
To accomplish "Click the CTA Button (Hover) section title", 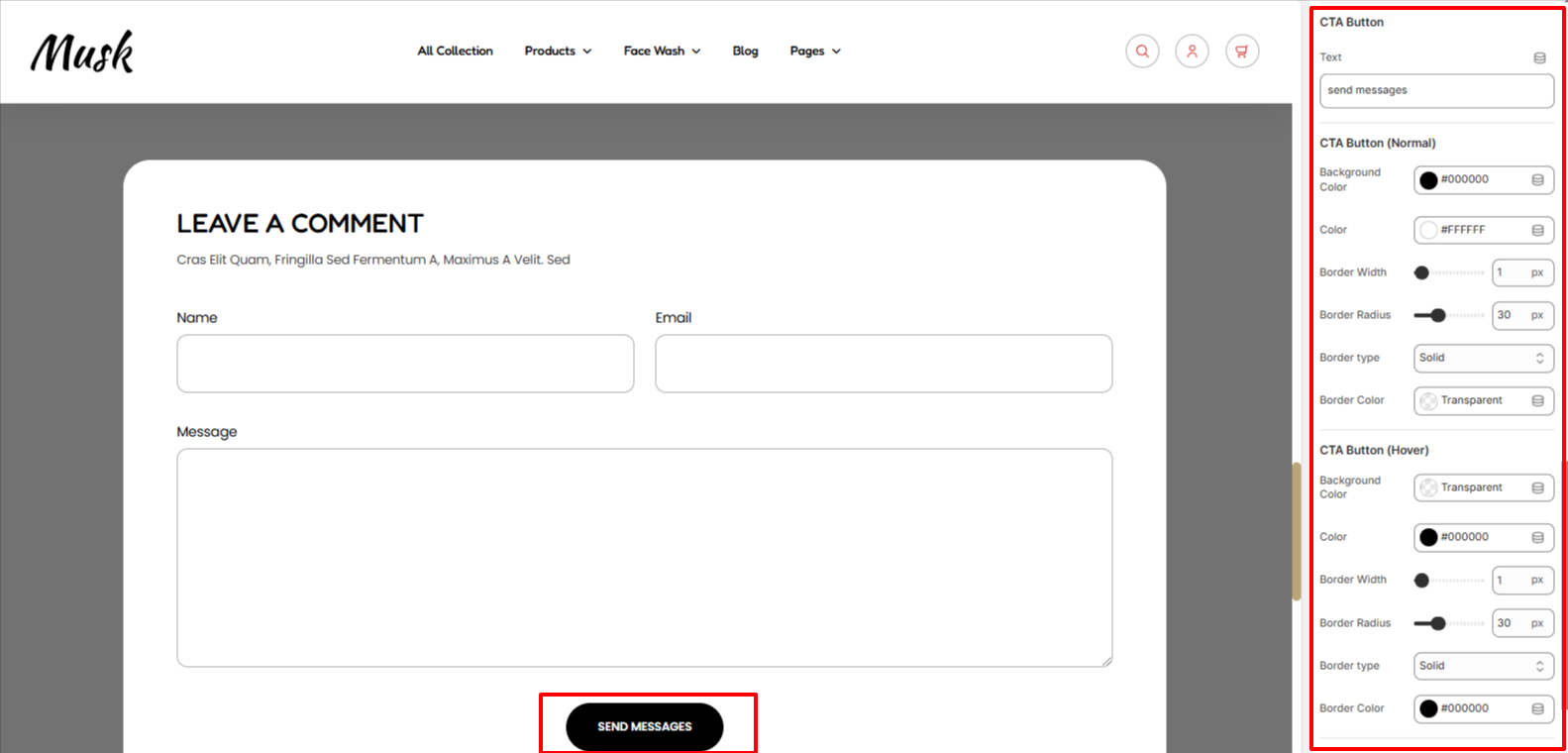I will coord(1374,451).
